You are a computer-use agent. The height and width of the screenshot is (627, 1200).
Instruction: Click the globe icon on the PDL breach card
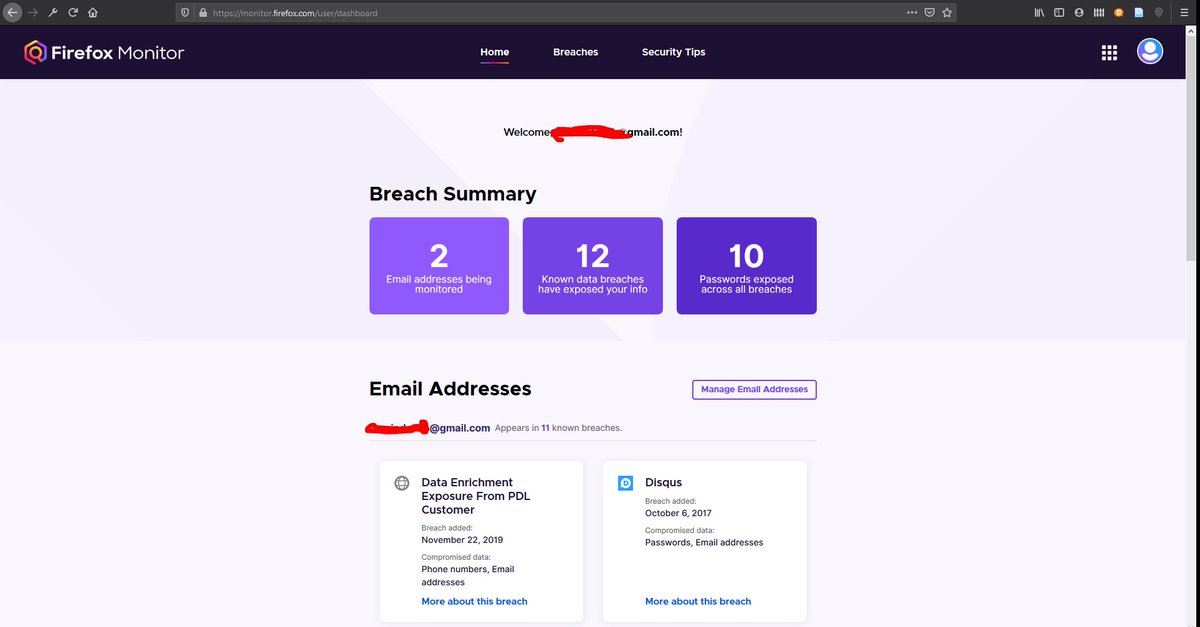[x=401, y=482]
